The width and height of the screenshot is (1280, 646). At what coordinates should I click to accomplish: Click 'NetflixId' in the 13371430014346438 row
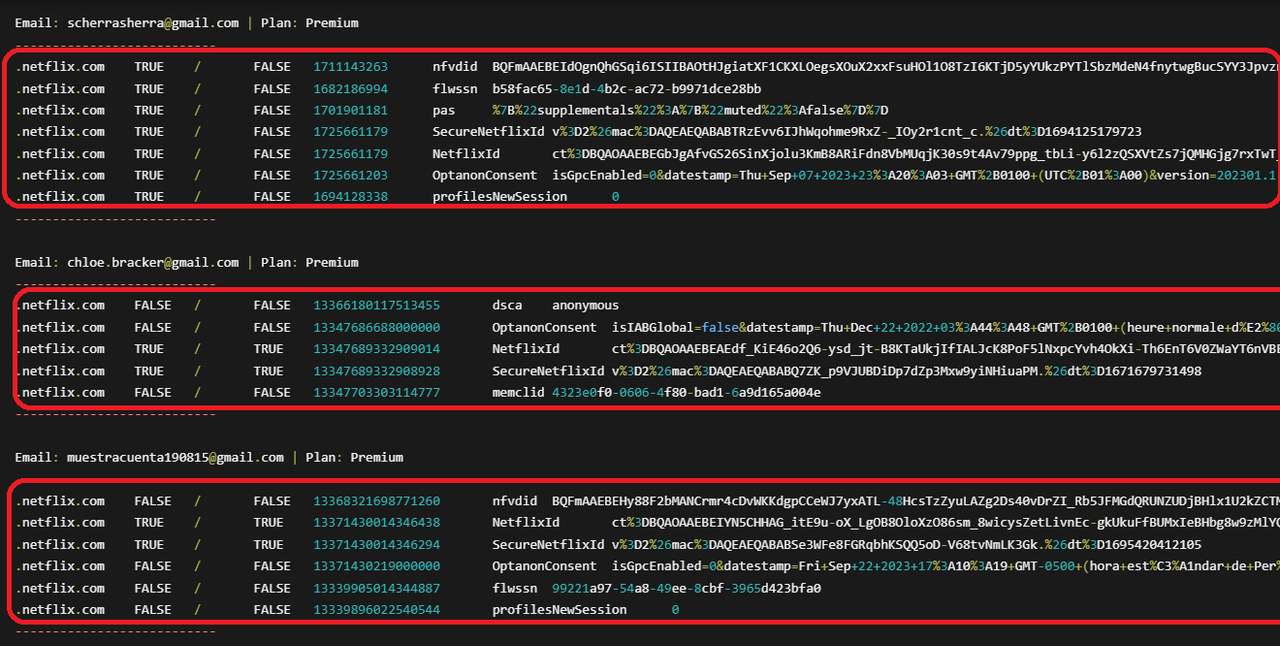click(x=525, y=523)
